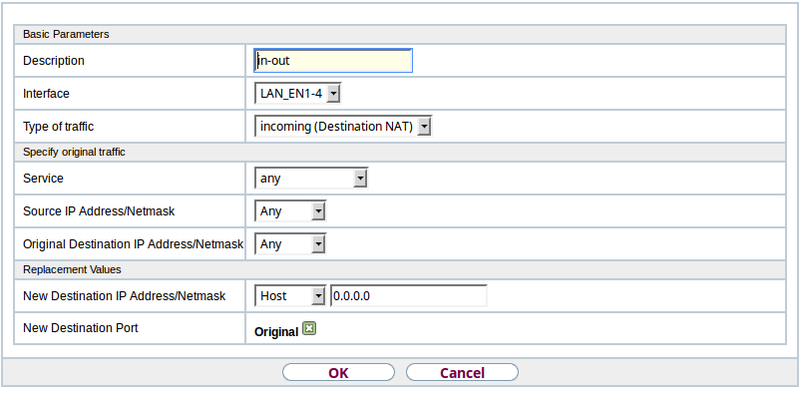Open the New Destination Host type dropdown

tap(290, 296)
